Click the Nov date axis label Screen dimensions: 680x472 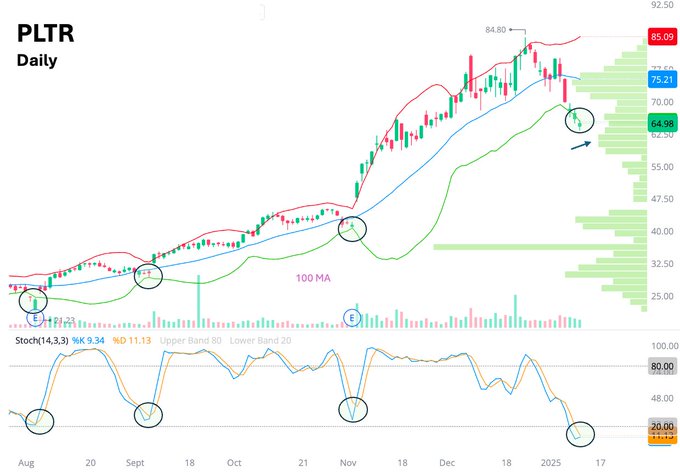348,463
